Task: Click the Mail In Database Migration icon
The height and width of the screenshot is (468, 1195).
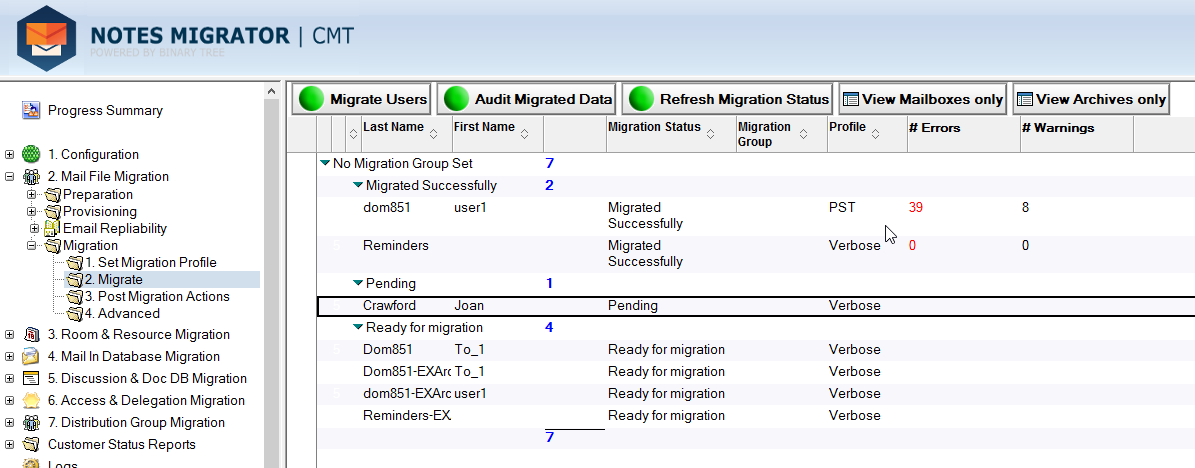Action: 31,356
